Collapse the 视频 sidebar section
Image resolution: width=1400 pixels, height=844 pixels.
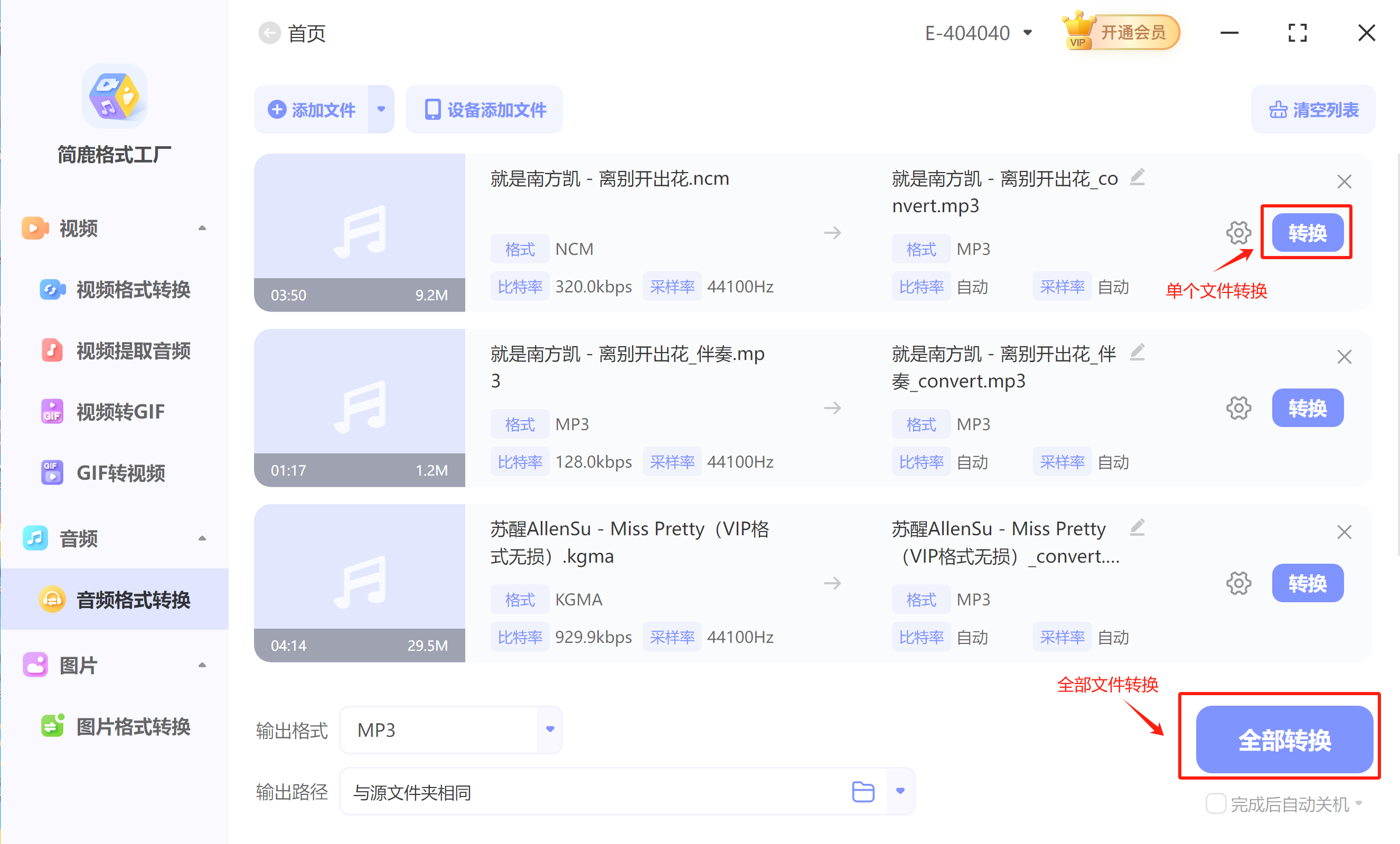[202, 229]
